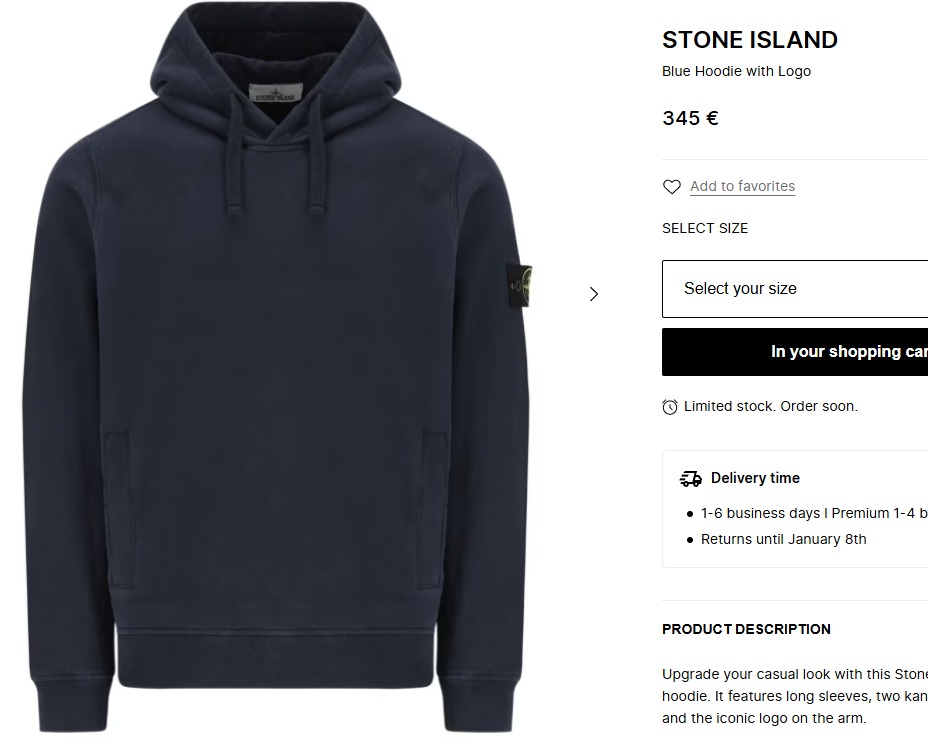Click the Limited stock. Order soon. notice
This screenshot has width=928, height=746.
[x=770, y=406]
